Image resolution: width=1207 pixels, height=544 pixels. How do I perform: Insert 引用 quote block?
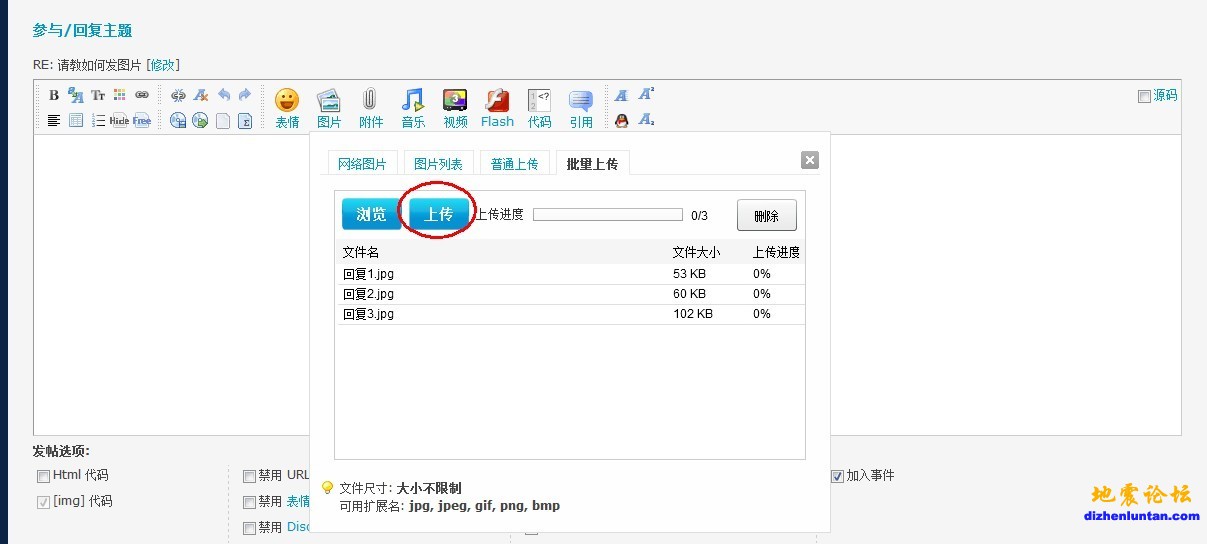coord(581,108)
